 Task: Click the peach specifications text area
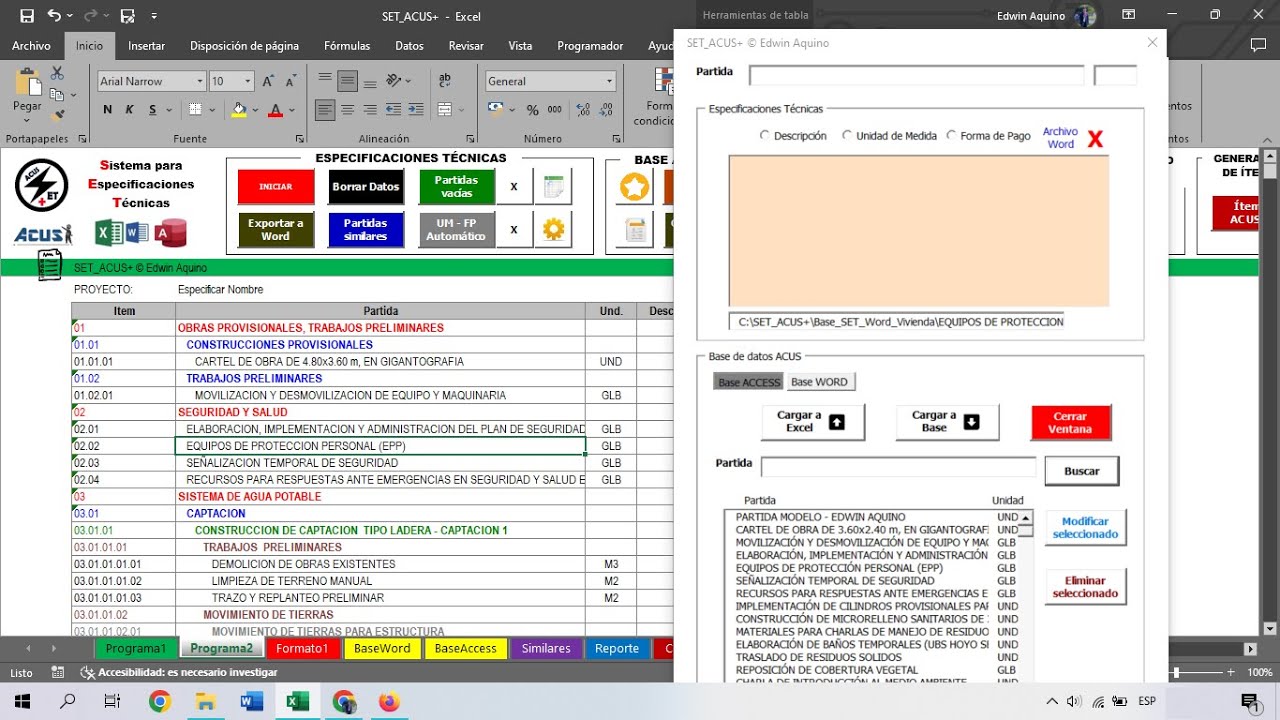pyautogui.click(x=918, y=231)
